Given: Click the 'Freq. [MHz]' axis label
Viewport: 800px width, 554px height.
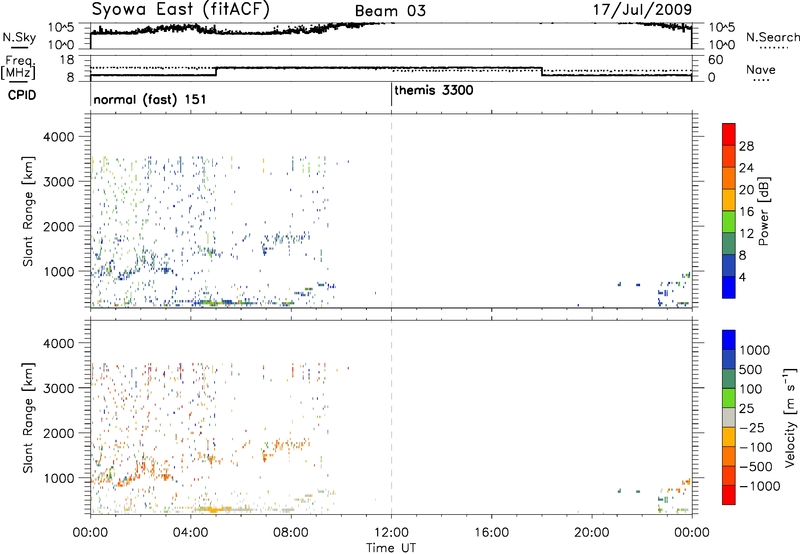Looking at the screenshot, I should pyautogui.click(x=18, y=67).
